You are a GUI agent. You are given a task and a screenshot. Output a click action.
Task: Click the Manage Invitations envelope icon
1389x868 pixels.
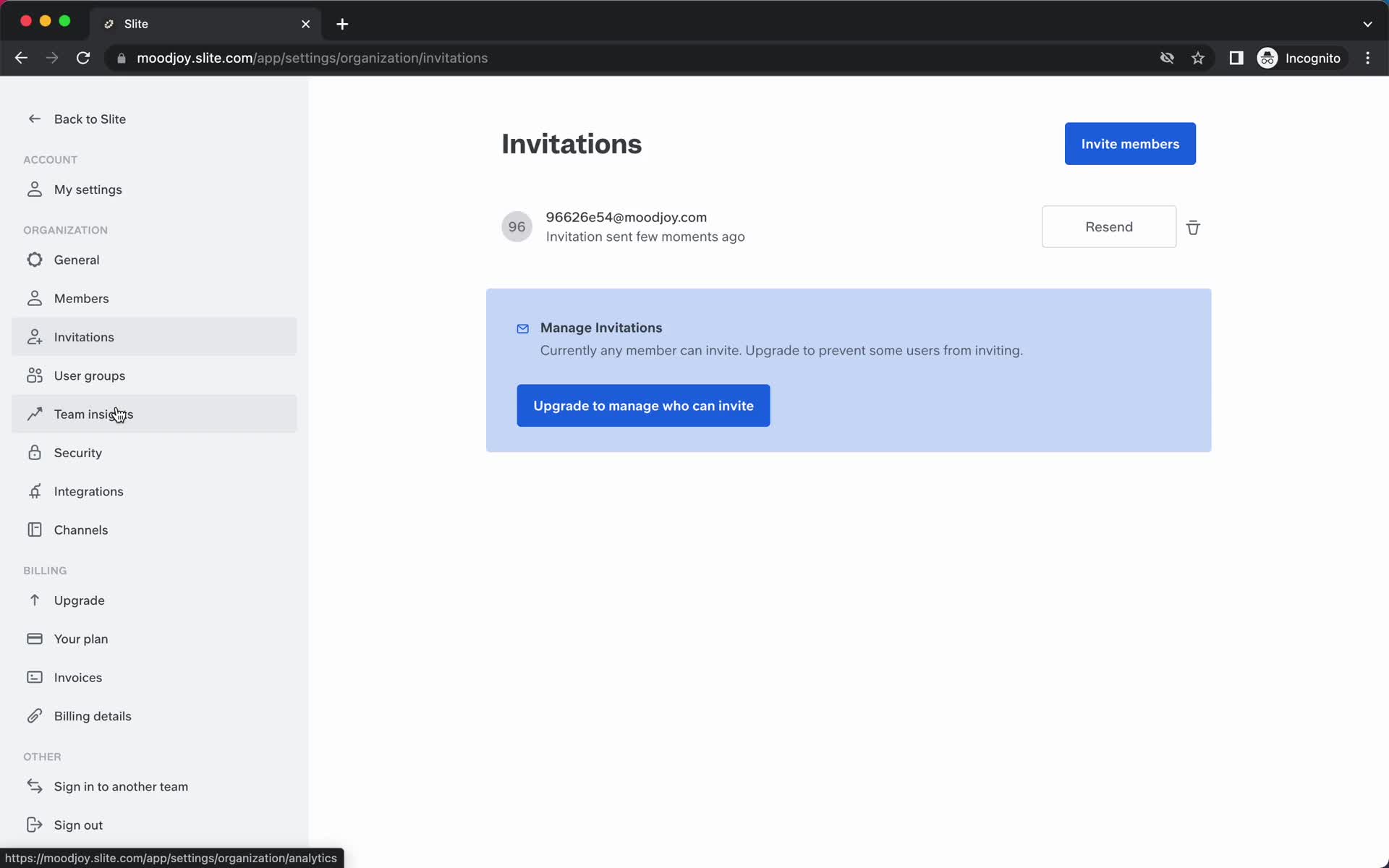click(x=522, y=327)
